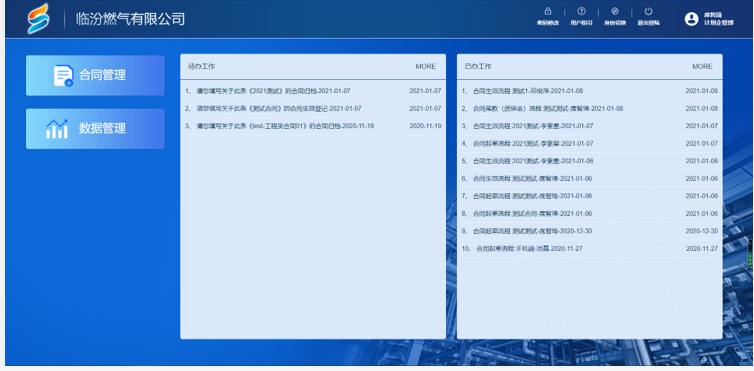Click MORE in the 已办工作 panel
The image size is (754, 371).
702,67
